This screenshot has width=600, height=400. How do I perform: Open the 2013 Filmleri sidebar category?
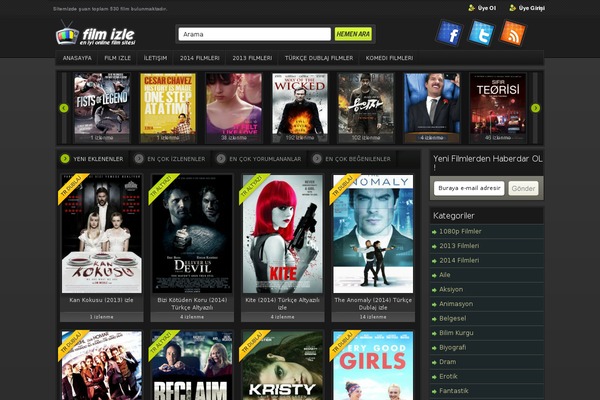point(487,246)
